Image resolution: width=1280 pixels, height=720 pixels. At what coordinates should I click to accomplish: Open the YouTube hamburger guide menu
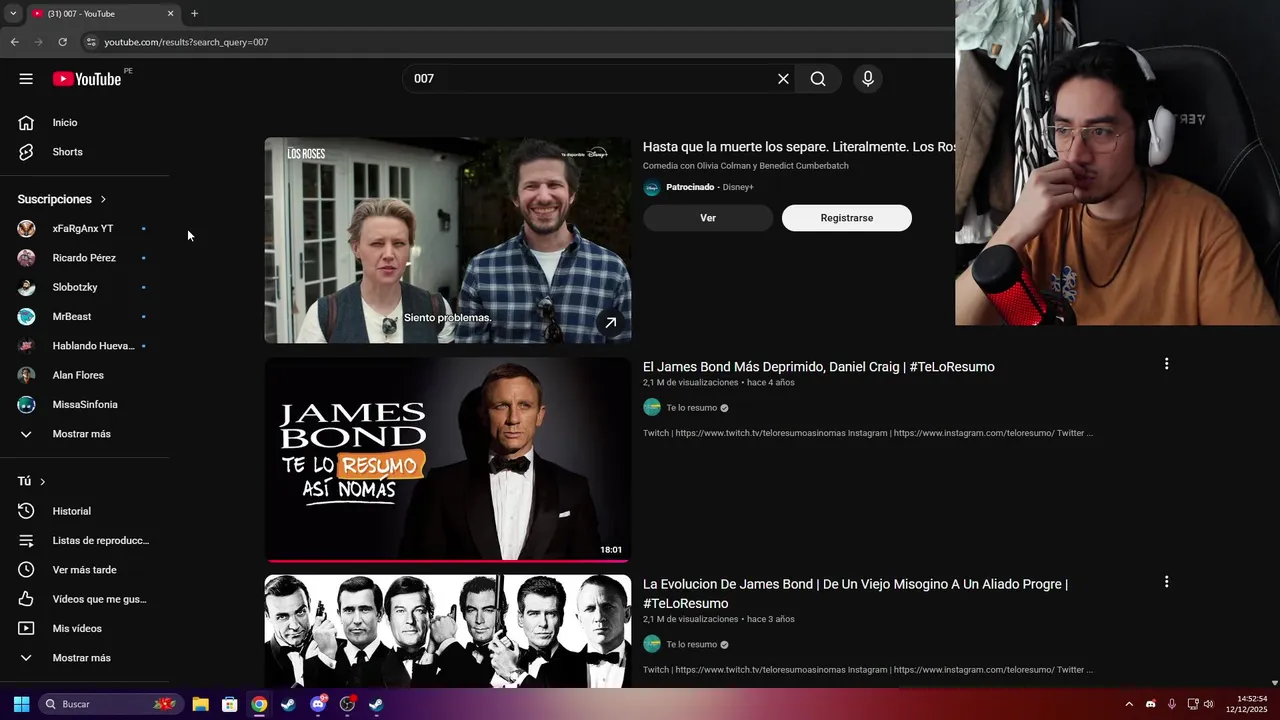click(x=26, y=79)
